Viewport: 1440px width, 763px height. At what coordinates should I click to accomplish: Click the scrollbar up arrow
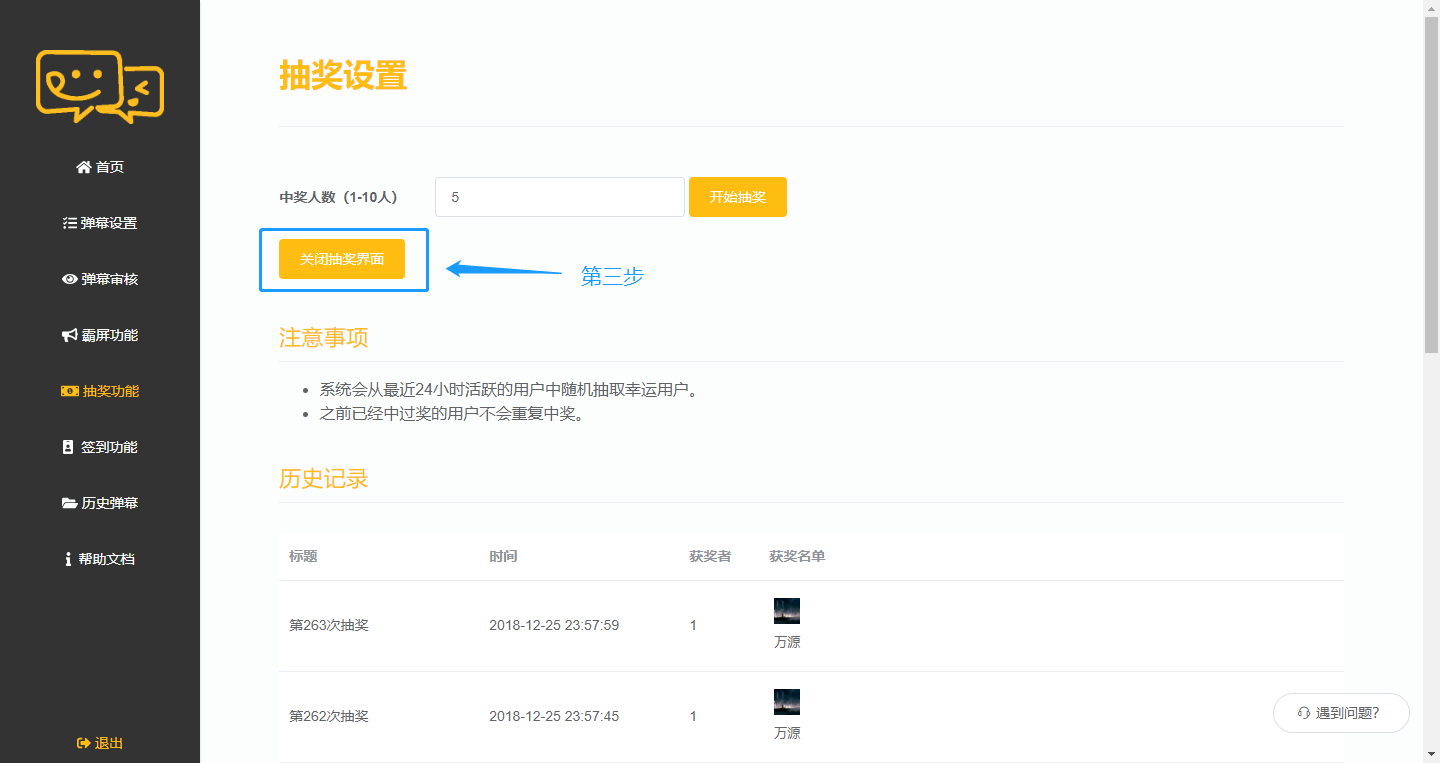[x=1431, y=8]
